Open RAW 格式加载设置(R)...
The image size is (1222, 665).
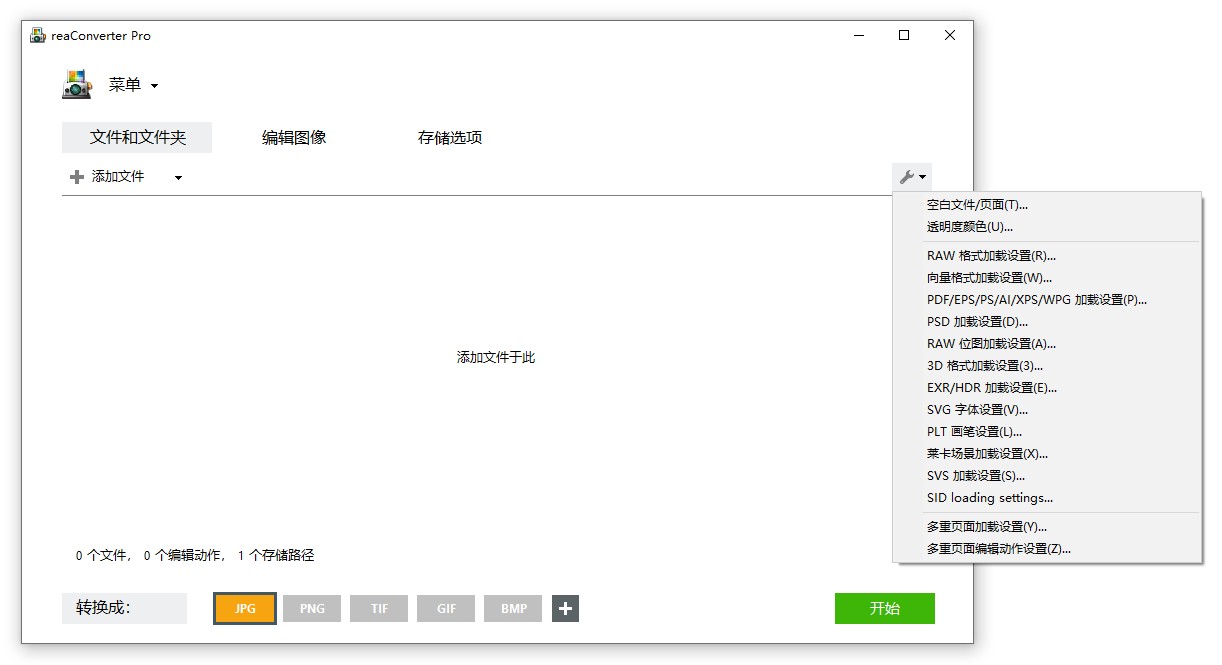pos(1048,256)
